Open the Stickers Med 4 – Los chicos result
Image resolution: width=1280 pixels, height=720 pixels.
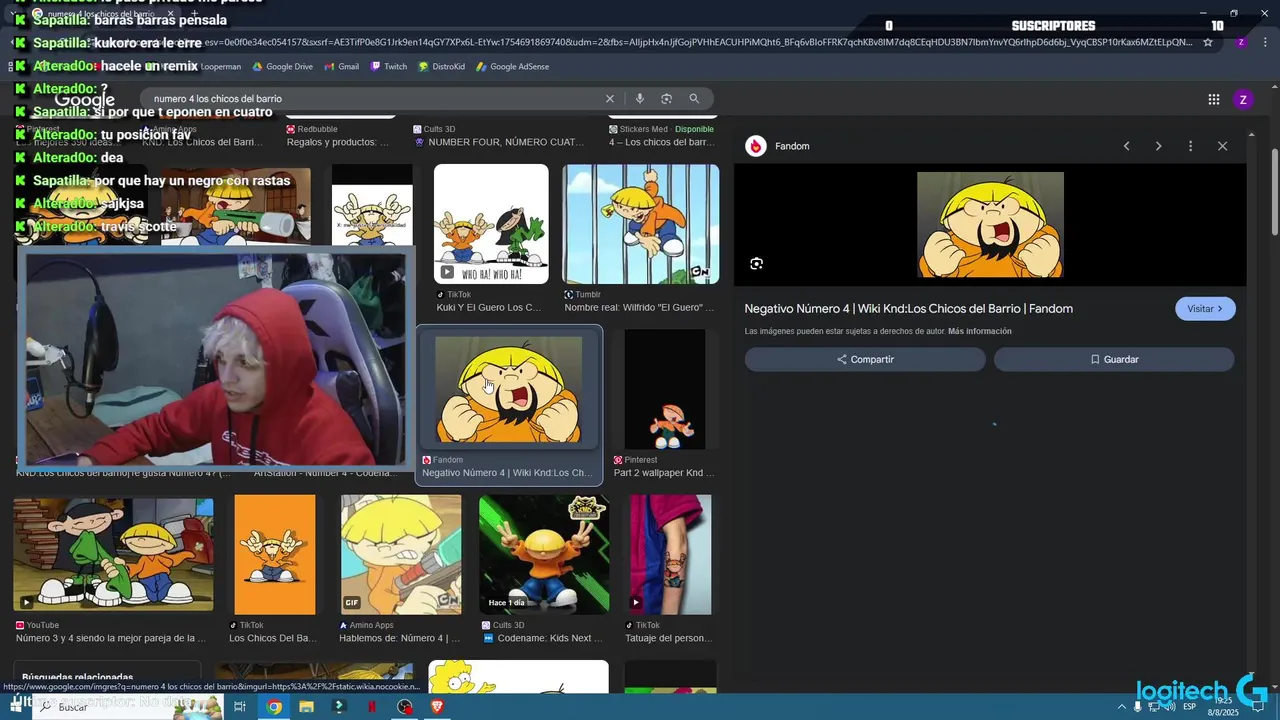(662, 136)
